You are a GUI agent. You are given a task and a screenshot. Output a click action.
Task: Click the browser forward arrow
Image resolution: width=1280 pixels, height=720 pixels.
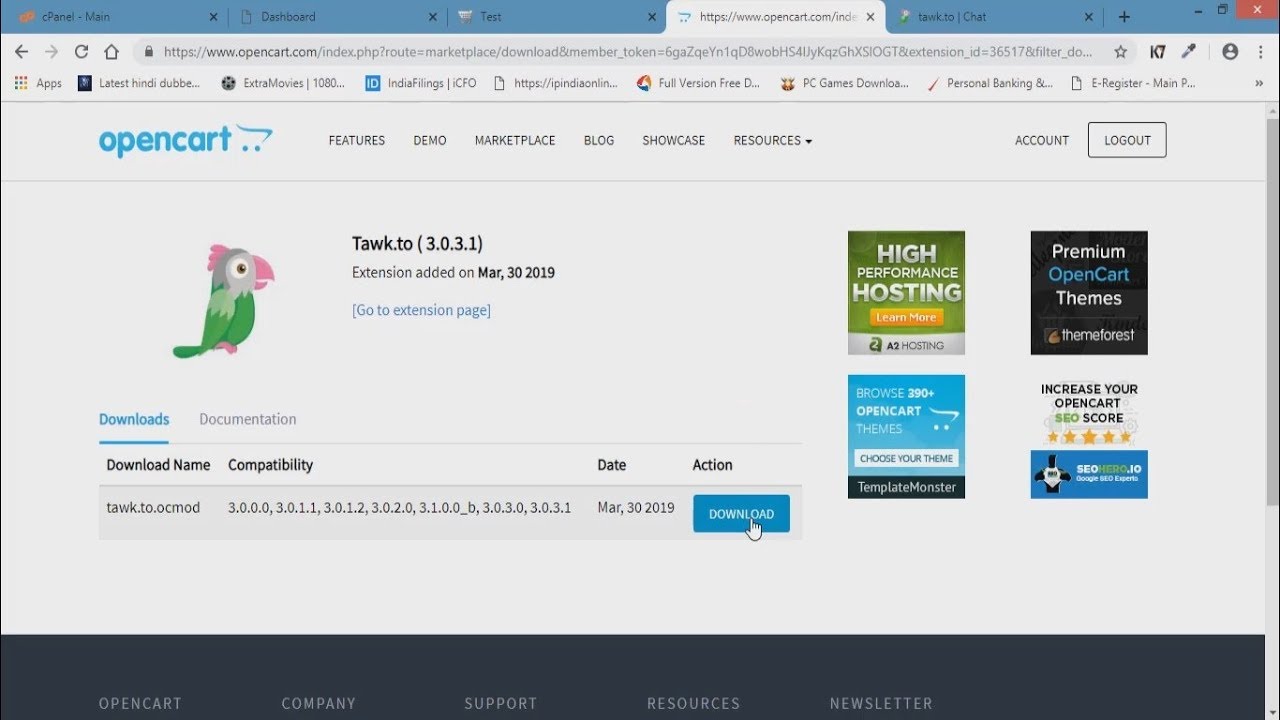point(51,52)
